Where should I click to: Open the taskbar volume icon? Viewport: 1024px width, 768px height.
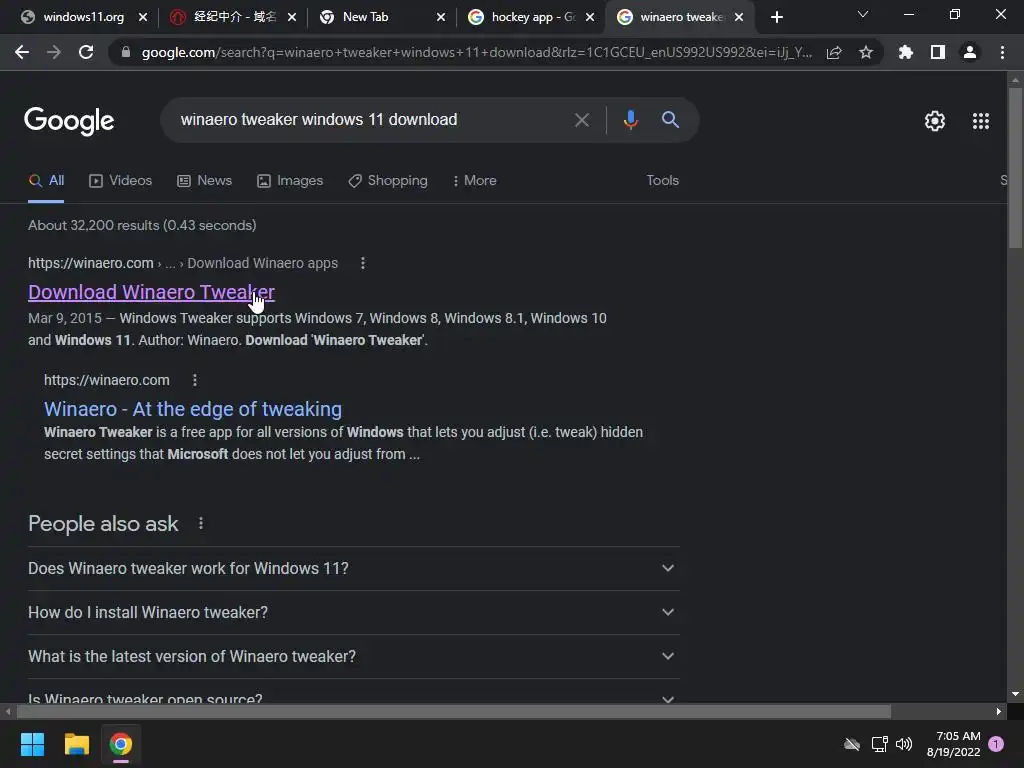[904, 744]
